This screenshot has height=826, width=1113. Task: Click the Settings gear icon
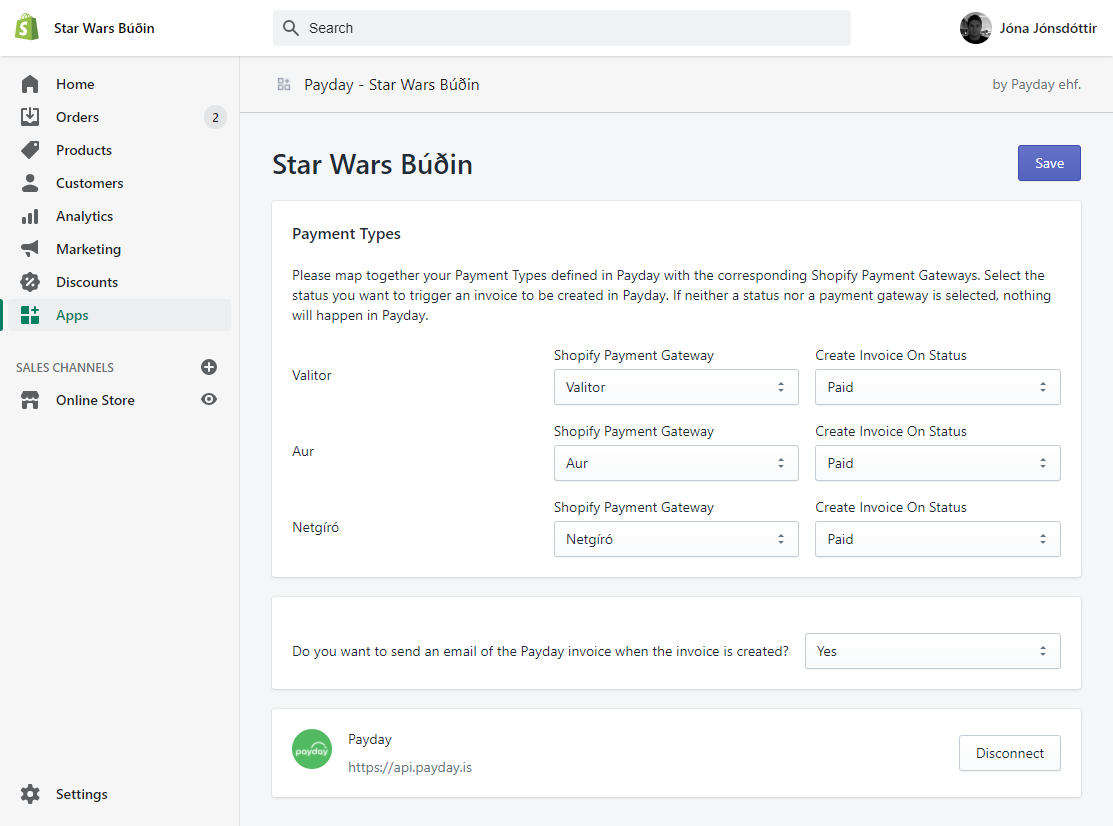pyautogui.click(x=30, y=794)
